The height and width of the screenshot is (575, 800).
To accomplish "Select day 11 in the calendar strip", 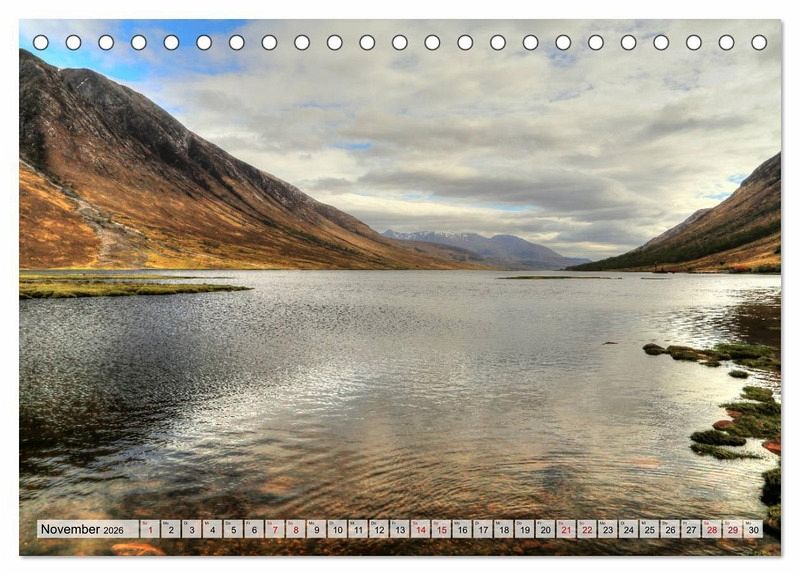I will pos(358,529).
